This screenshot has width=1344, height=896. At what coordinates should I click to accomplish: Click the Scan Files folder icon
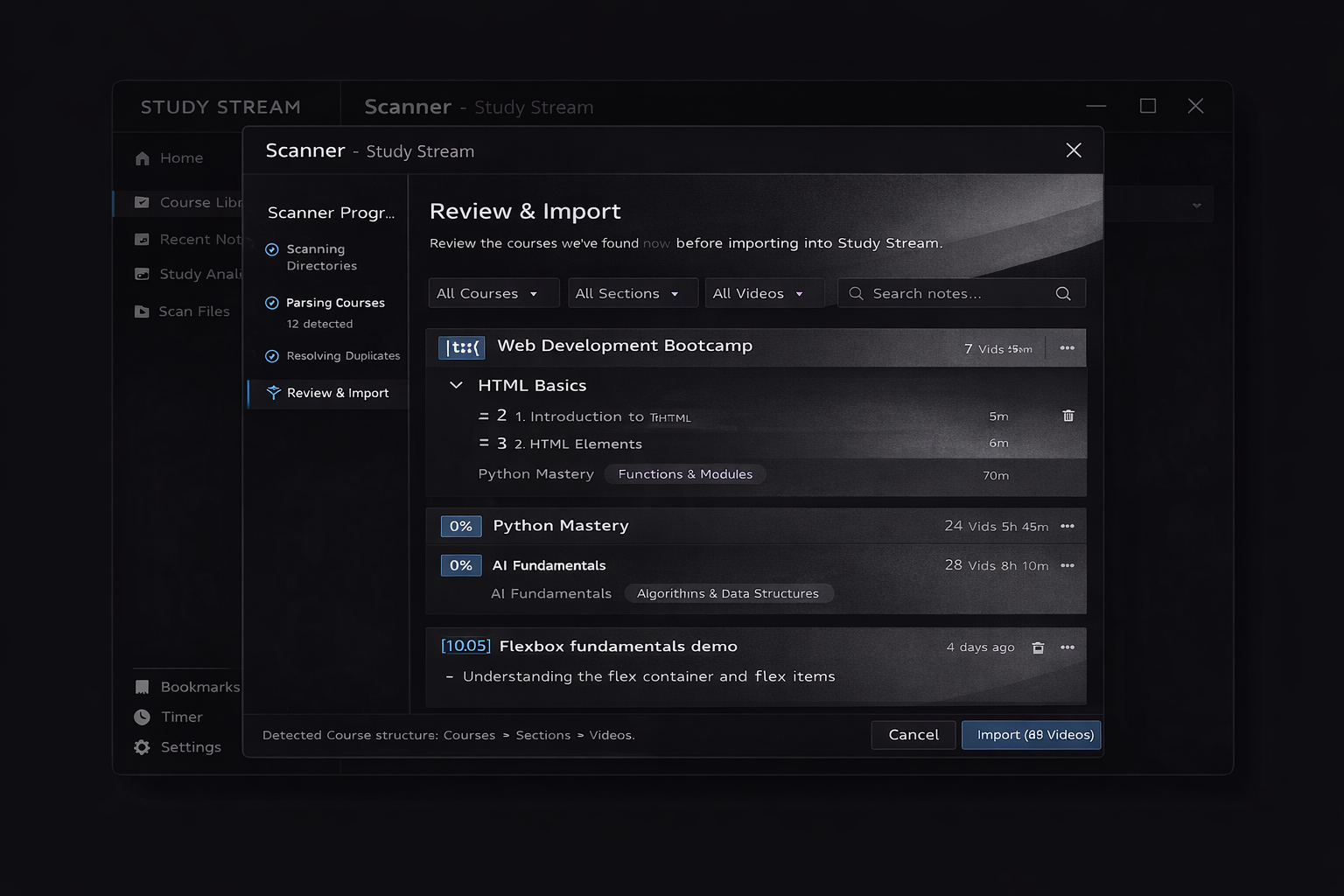click(x=141, y=311)
